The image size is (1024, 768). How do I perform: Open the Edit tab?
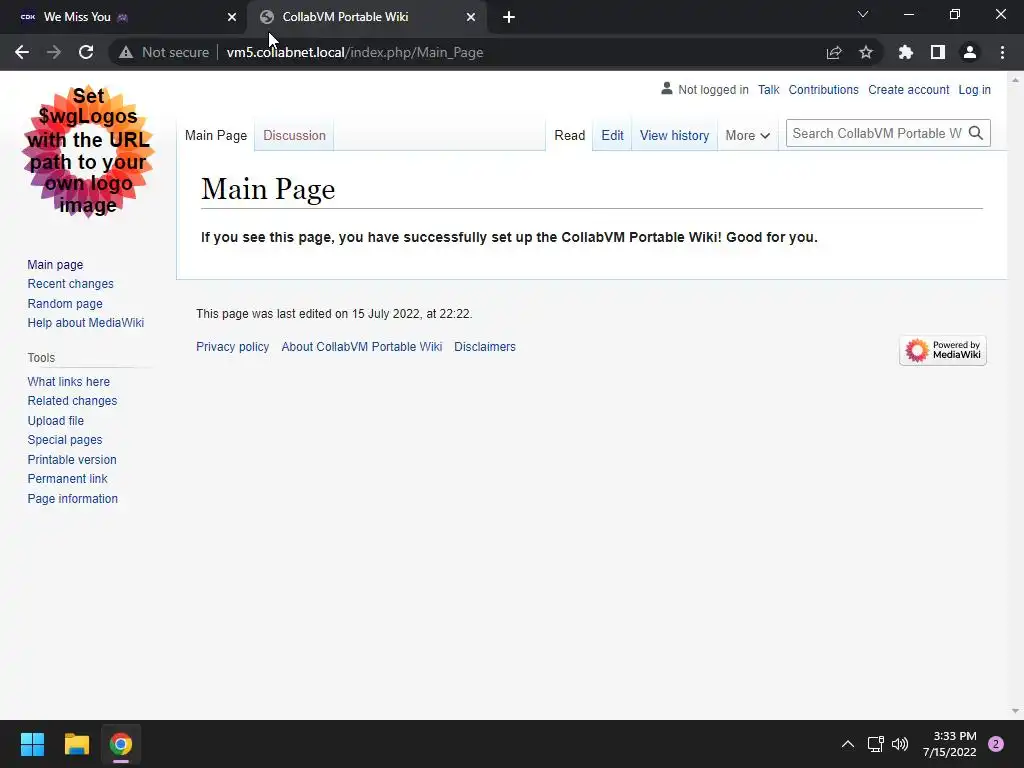pyautogui.click(x=612, y=135)
